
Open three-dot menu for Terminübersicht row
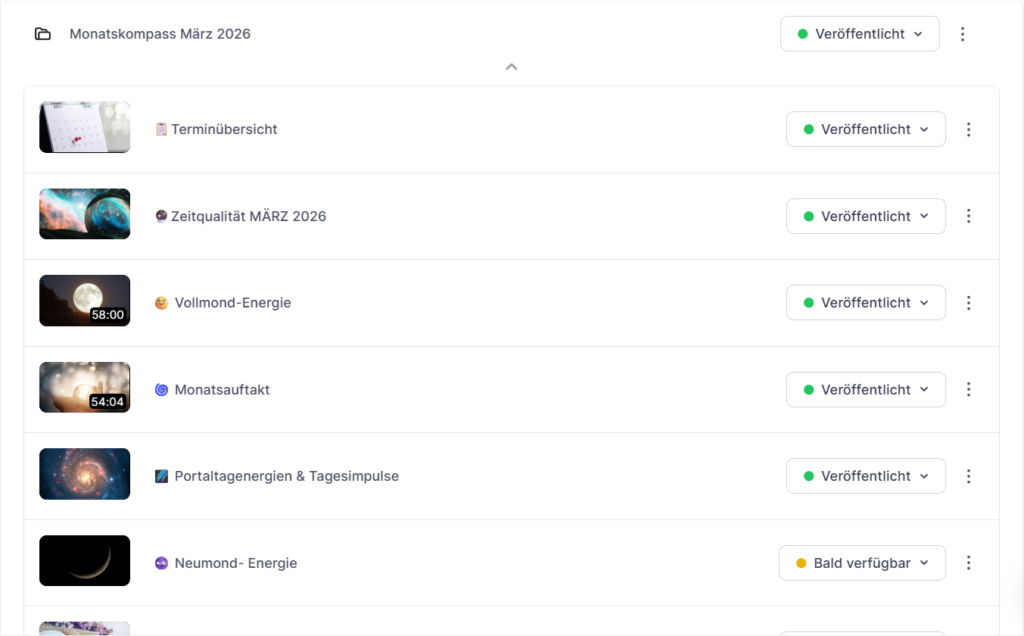(967, 129)
